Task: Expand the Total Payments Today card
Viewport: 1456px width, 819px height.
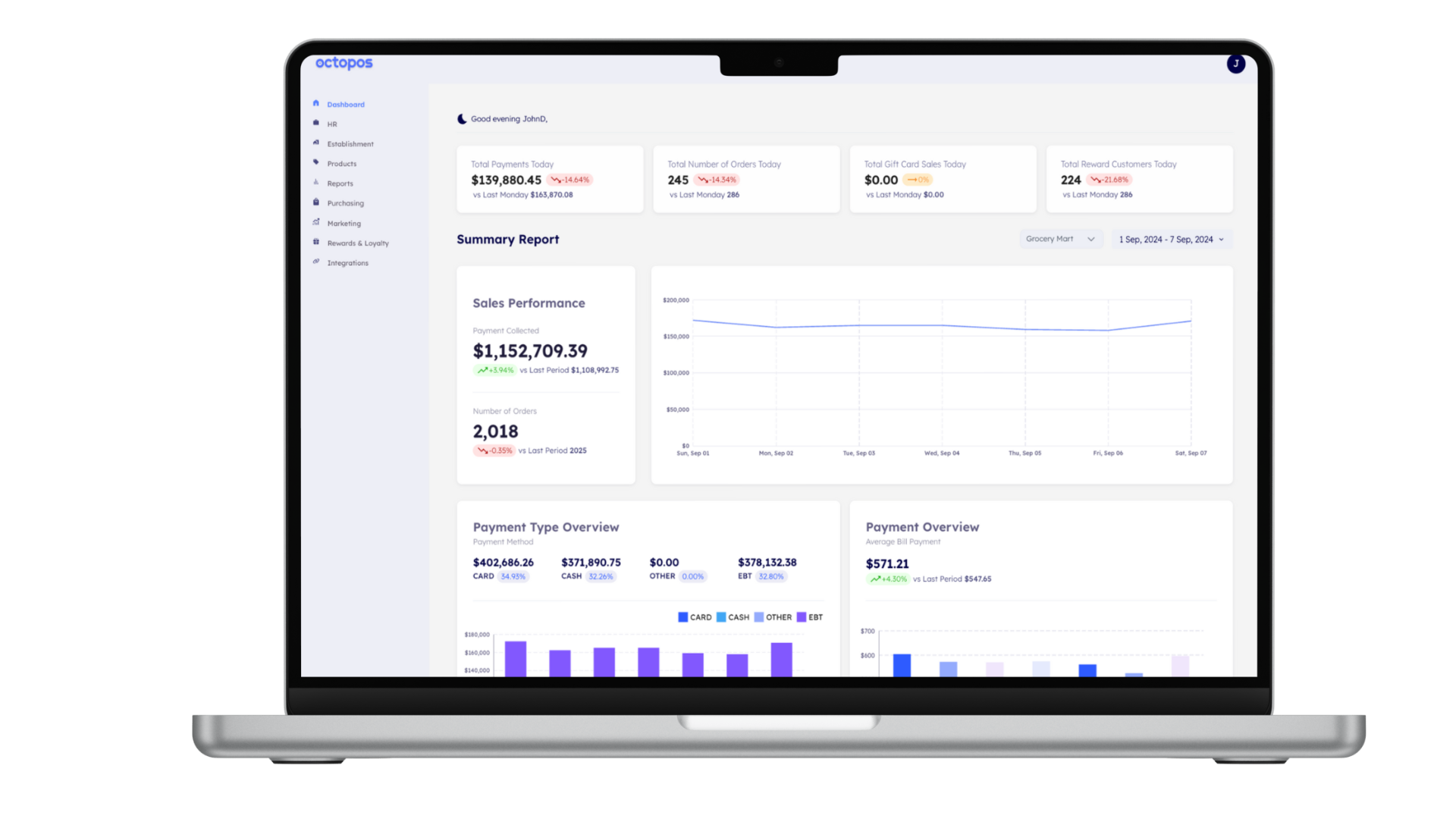Action: click(x=548, y=178)
